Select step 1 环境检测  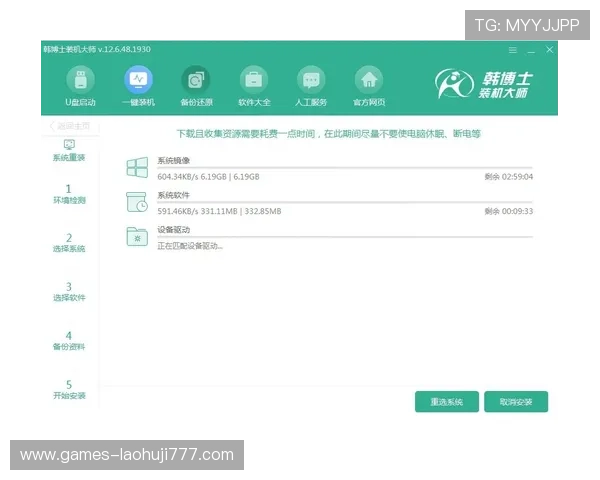pyautogui.click(x=69, y=194)
